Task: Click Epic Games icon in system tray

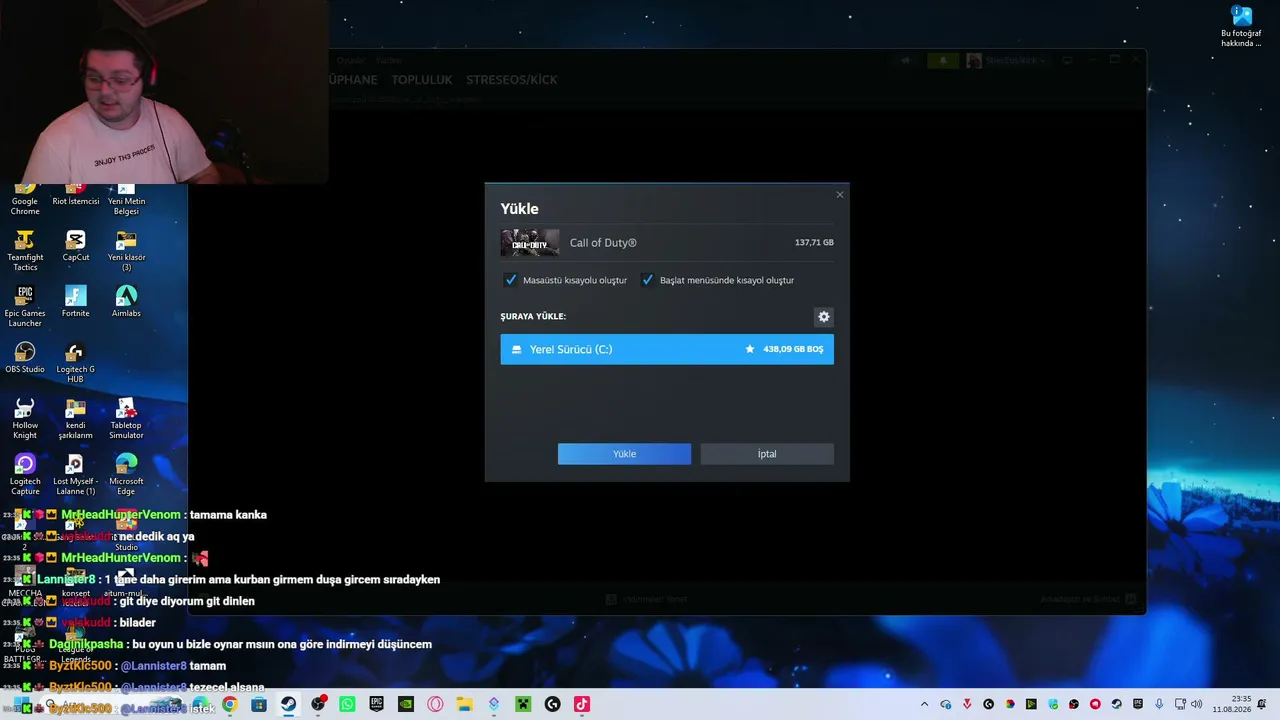Action: (1138, 705)
